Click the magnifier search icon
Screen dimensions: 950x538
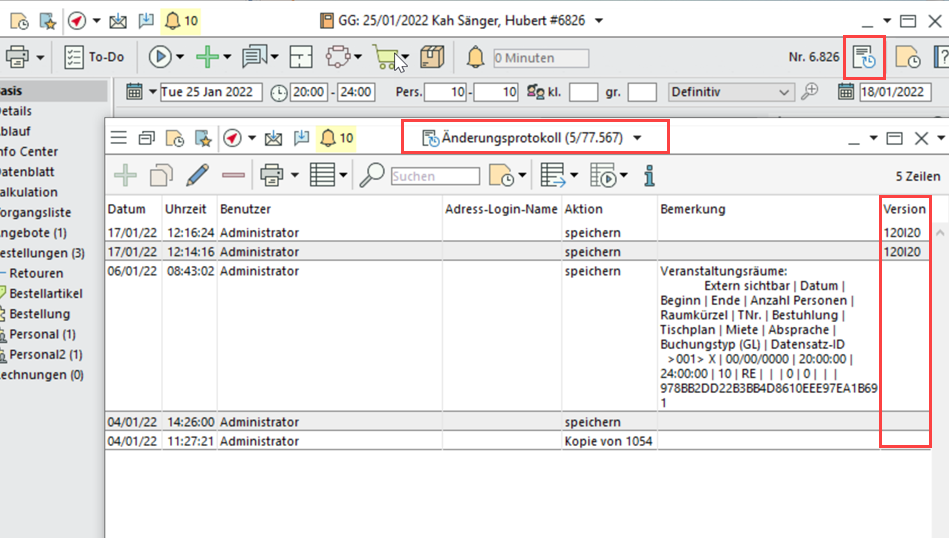point(372,176)
